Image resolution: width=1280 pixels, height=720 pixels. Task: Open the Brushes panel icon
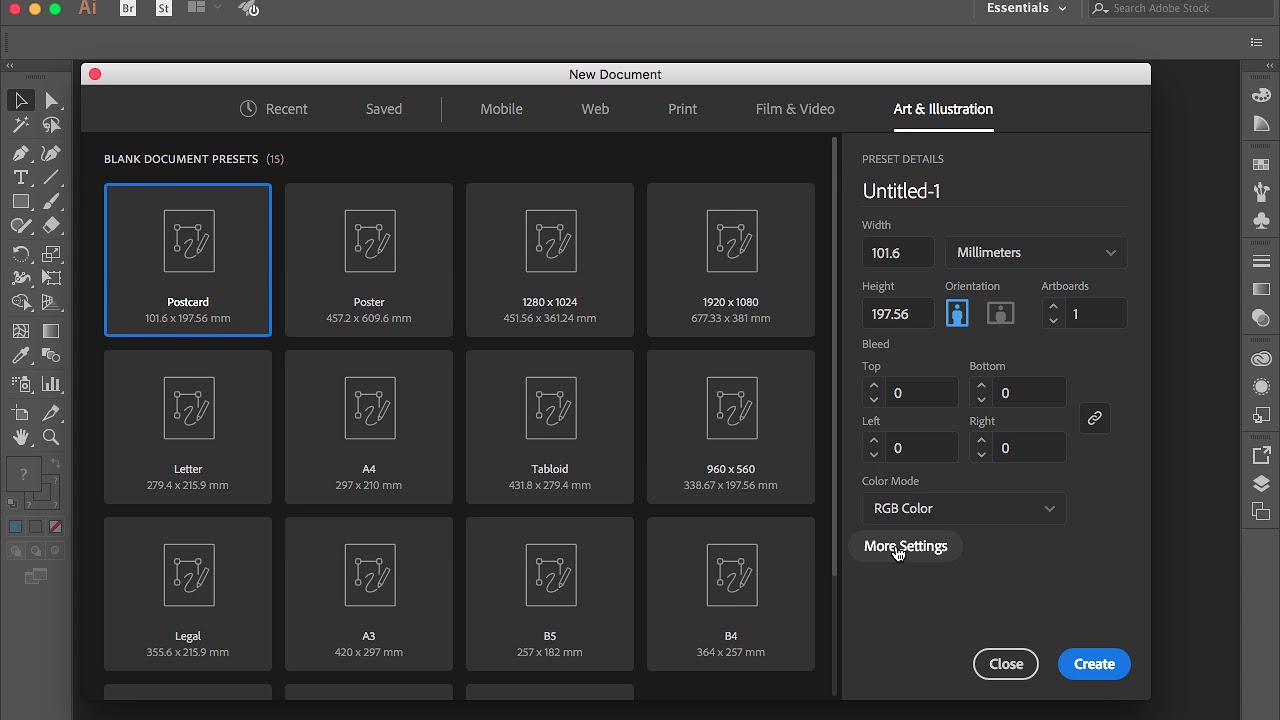point(1261,192)
